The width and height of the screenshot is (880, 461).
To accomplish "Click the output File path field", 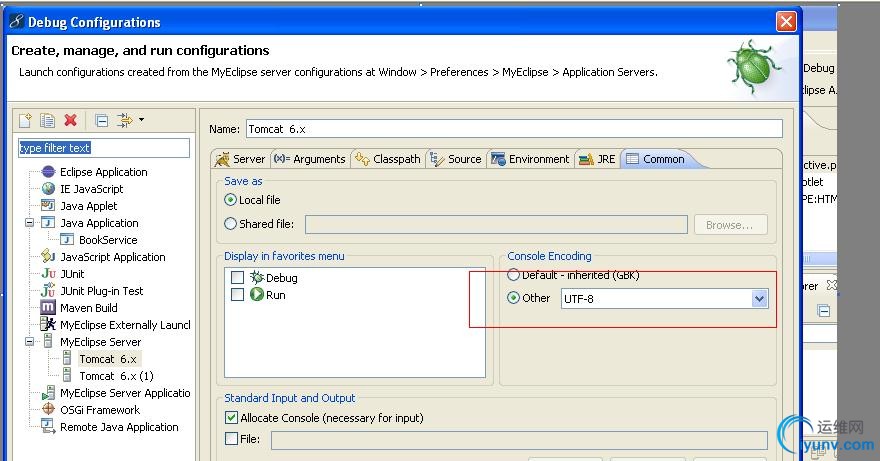I will (519, 440).
